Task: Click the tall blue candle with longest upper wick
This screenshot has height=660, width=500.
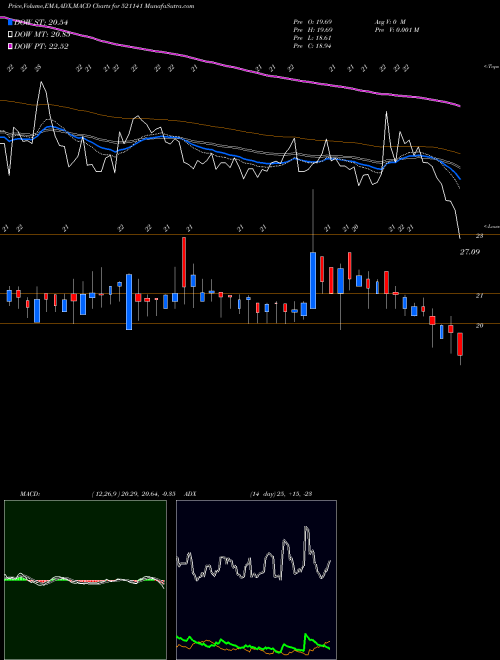Action: (x=313, y=280)
